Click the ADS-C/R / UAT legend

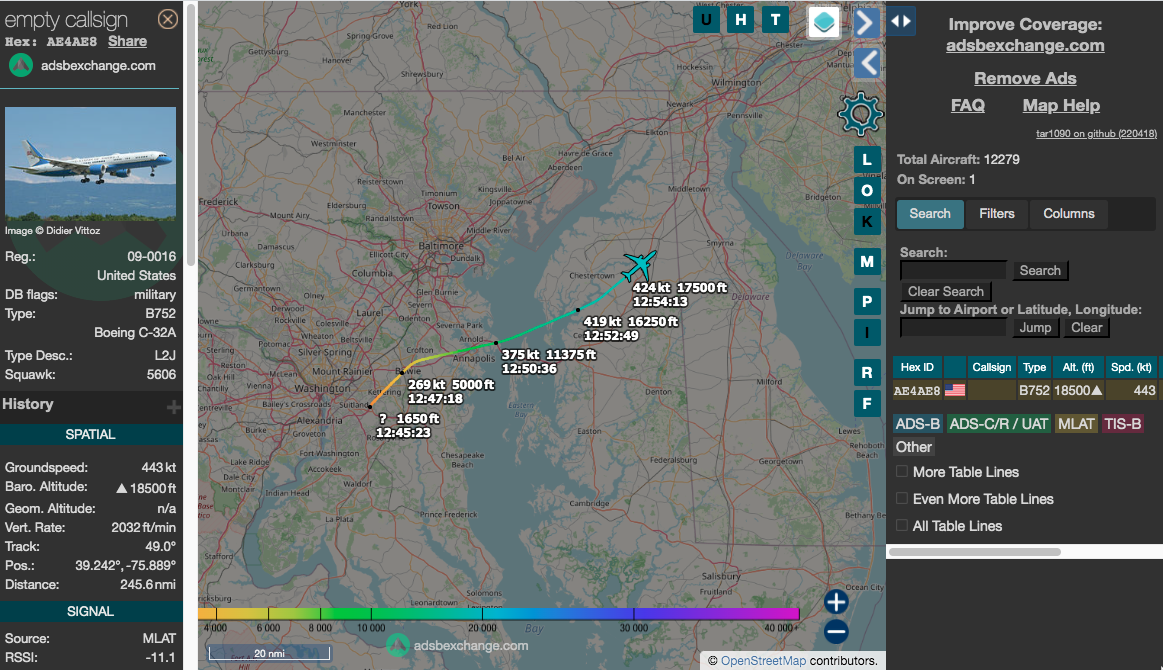tap(999, 424)
